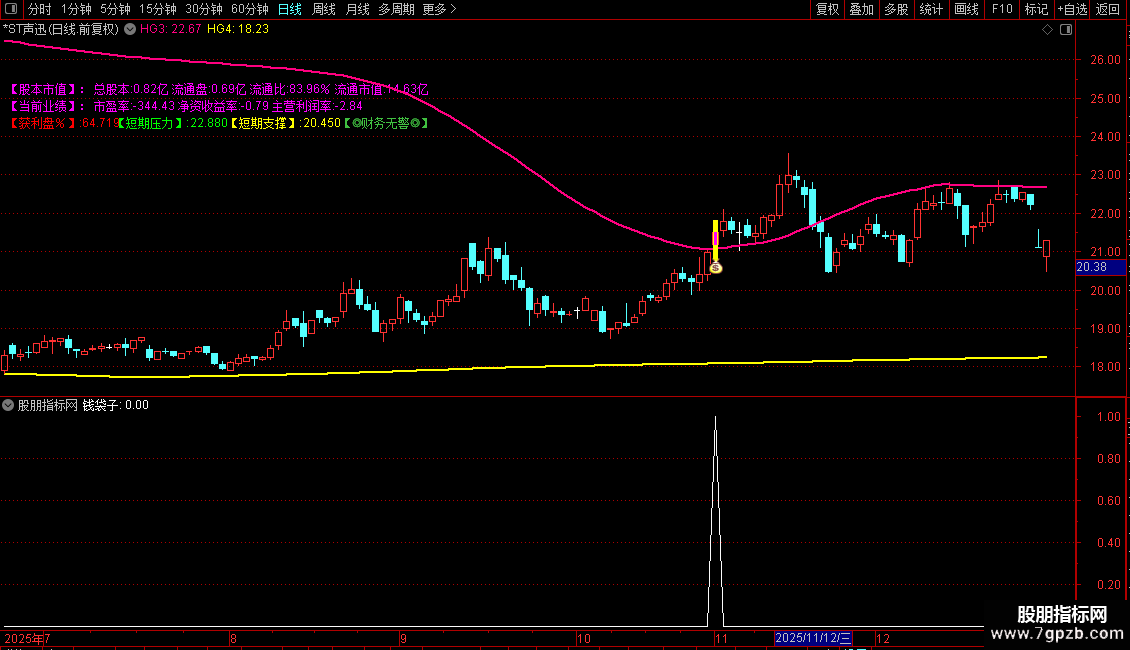
Task: Click the white indicator spike peak in sub-chart
Action: 715,417
